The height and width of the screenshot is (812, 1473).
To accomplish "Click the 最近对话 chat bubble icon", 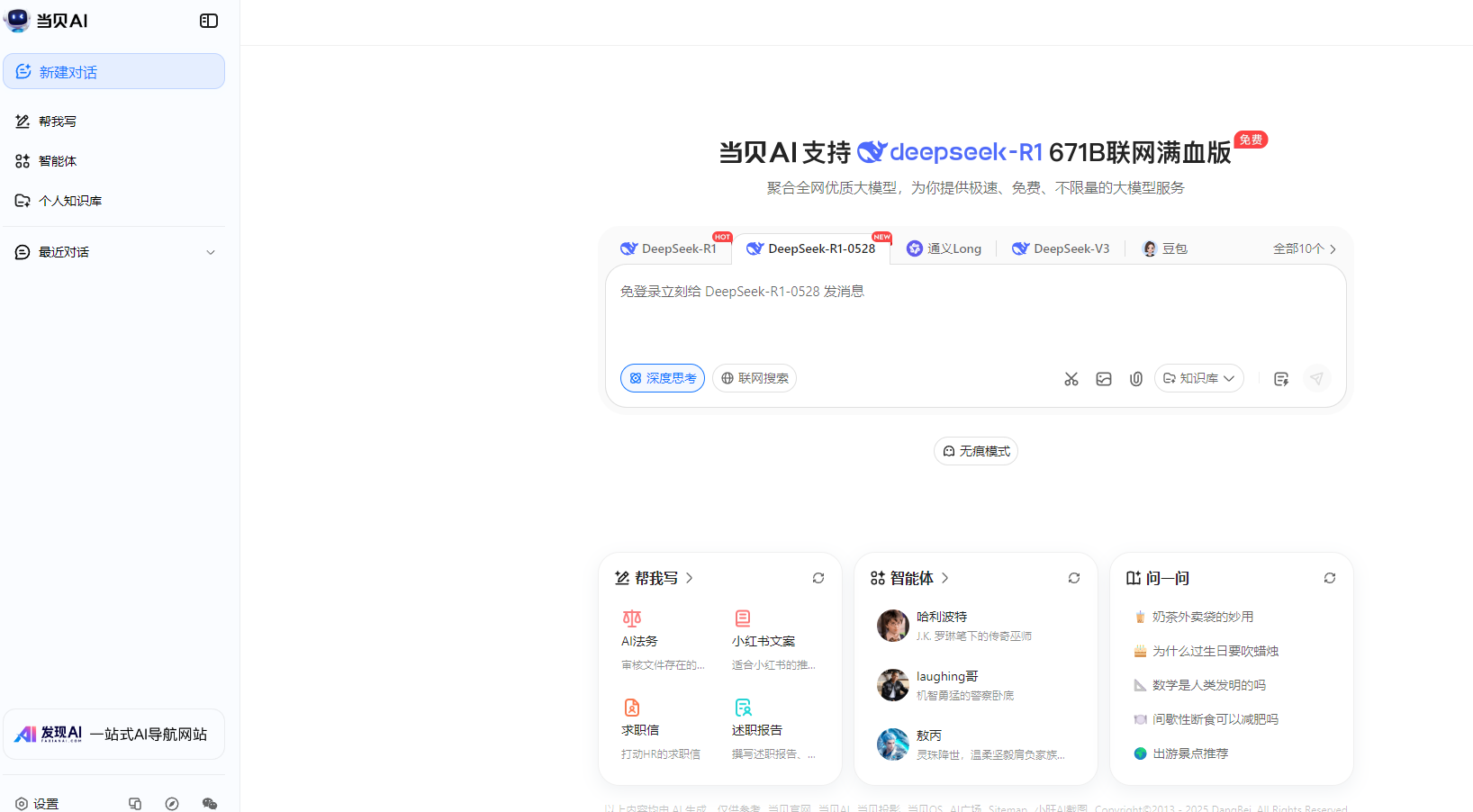I will [x=23, y=252].
